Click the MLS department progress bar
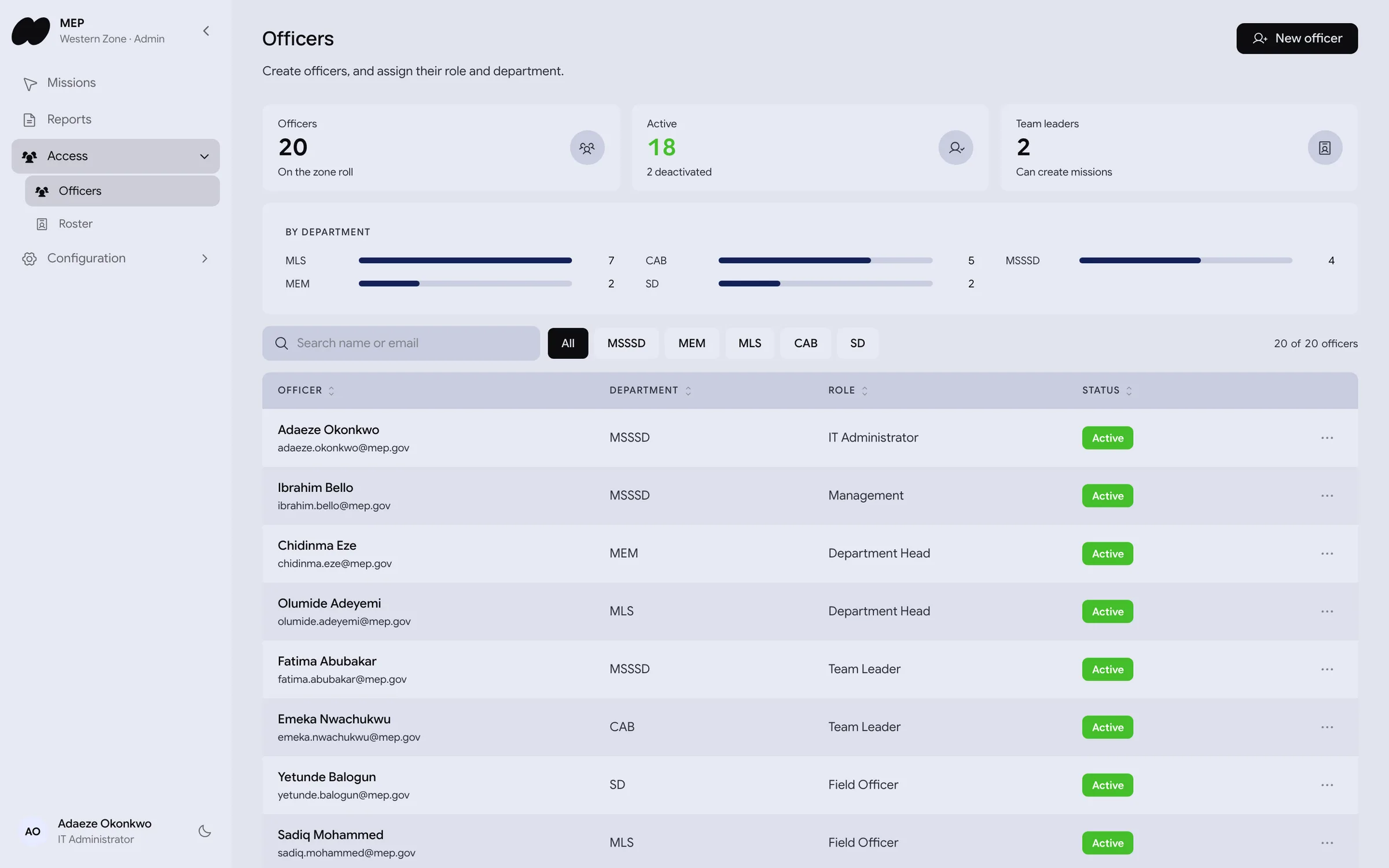 coord(465,260)
